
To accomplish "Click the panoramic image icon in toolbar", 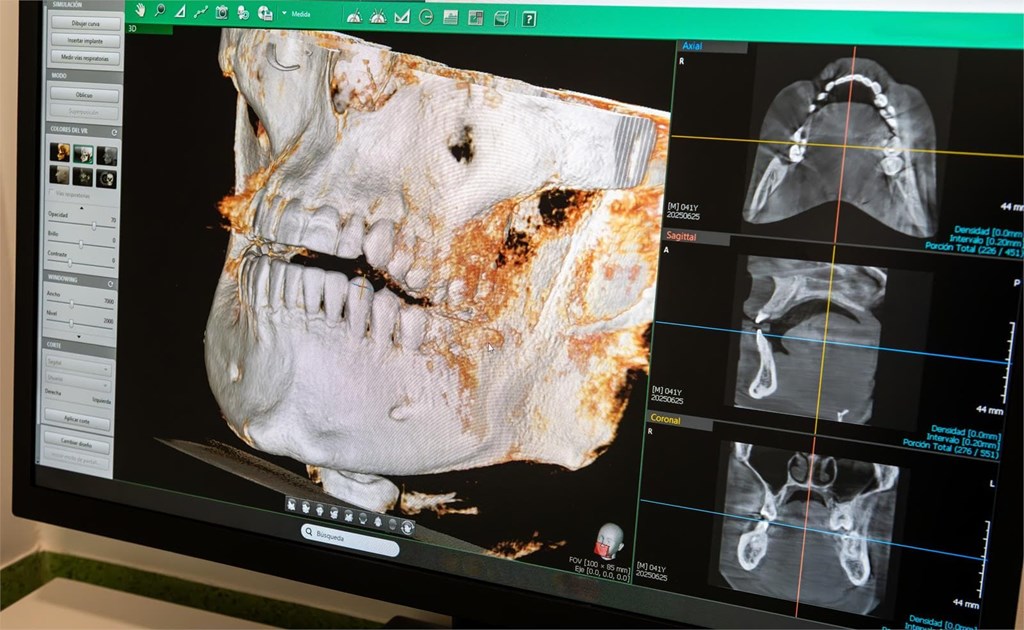I will [451, 18].
